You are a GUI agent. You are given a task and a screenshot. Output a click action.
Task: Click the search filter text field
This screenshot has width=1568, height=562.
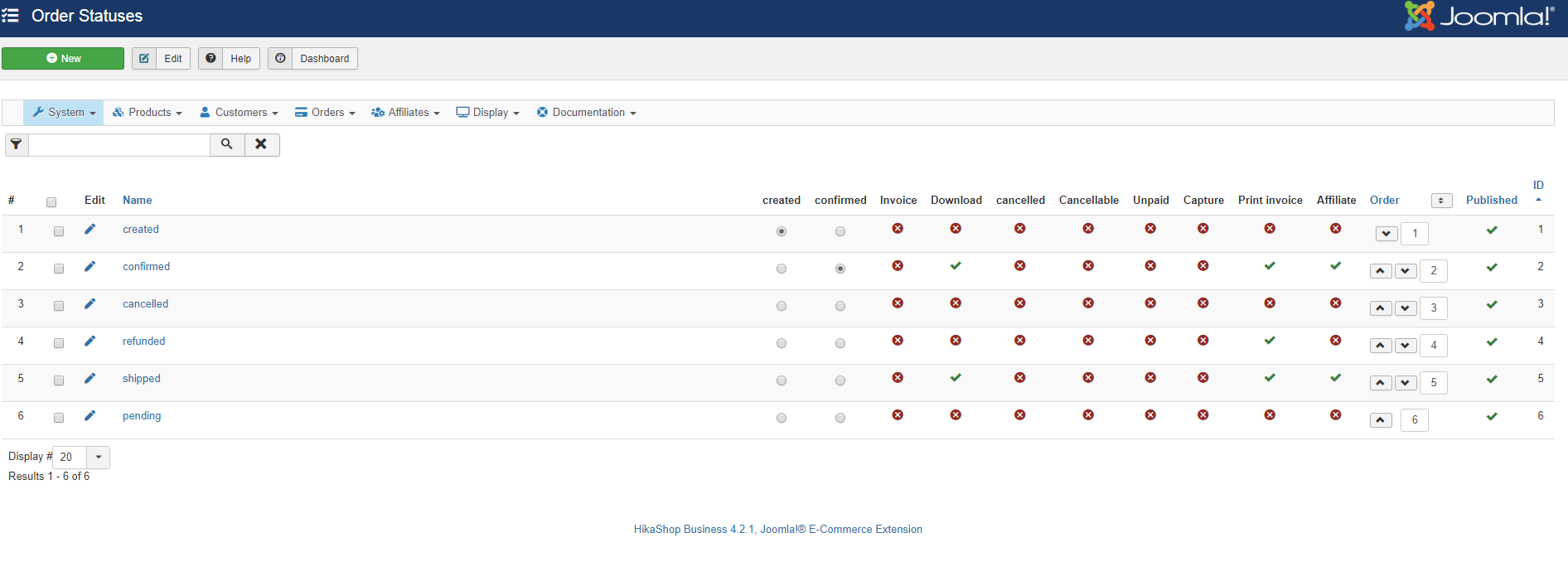tap(119, 144)
